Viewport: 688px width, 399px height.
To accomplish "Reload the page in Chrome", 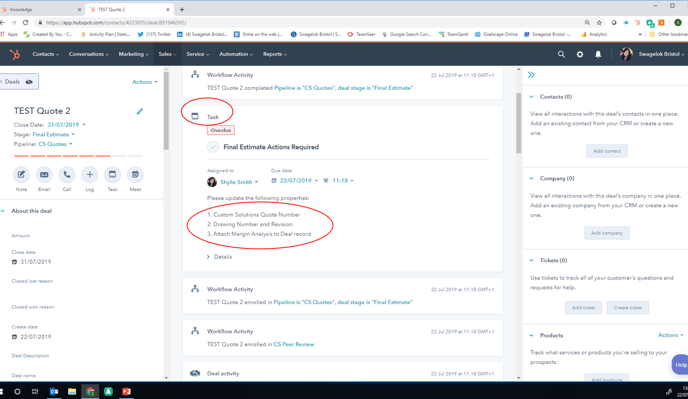I will [25, 22].
